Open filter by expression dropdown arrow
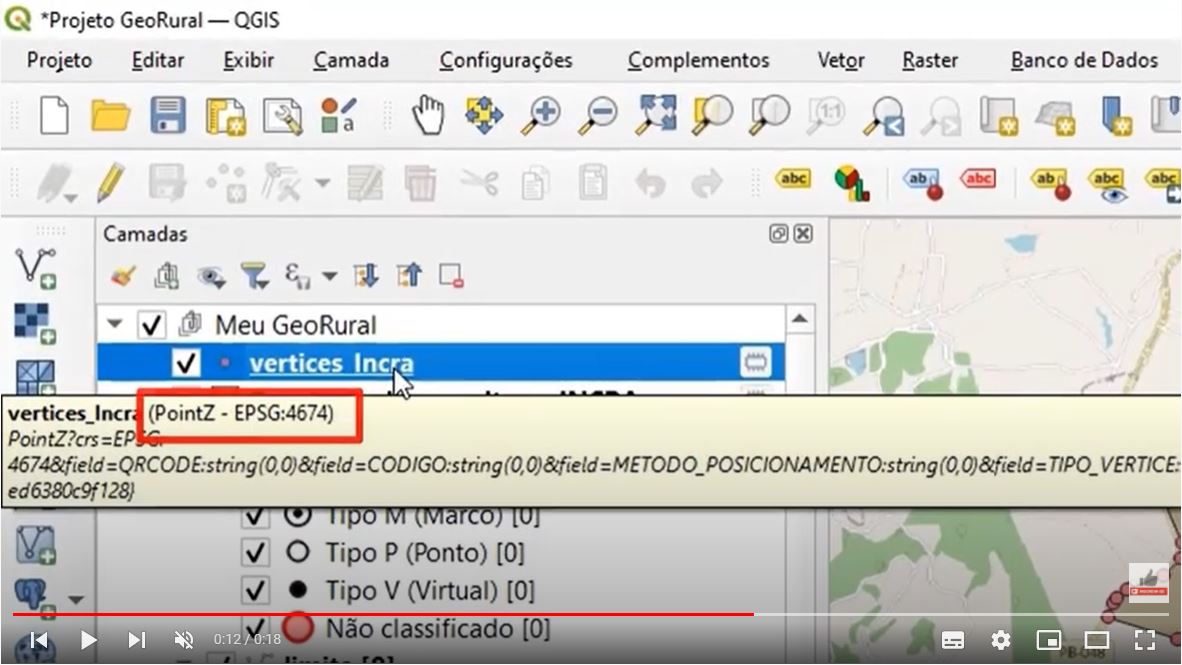 click(x=329, y=277)
